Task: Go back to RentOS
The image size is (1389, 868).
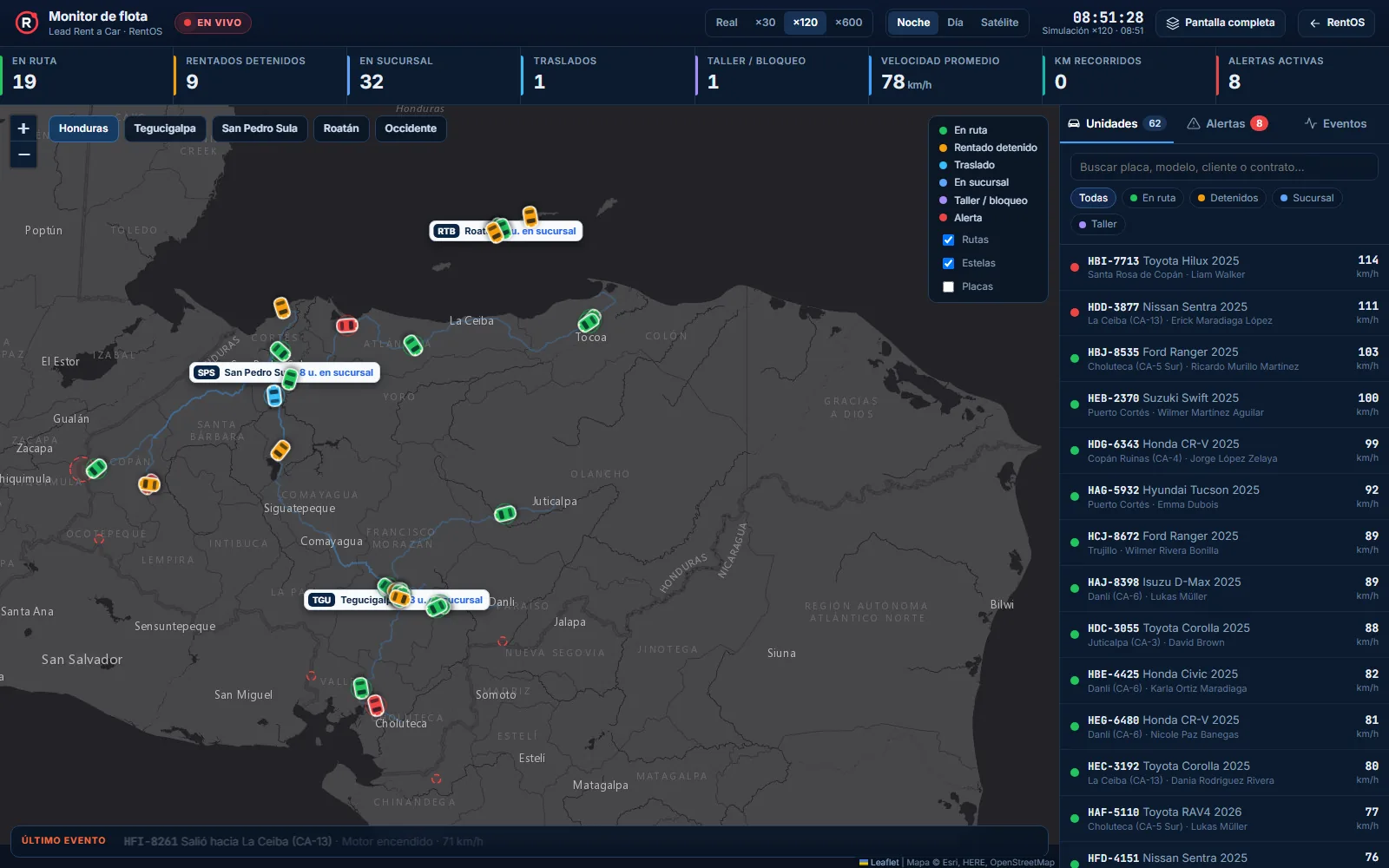Action: [x=1337, y=23]
